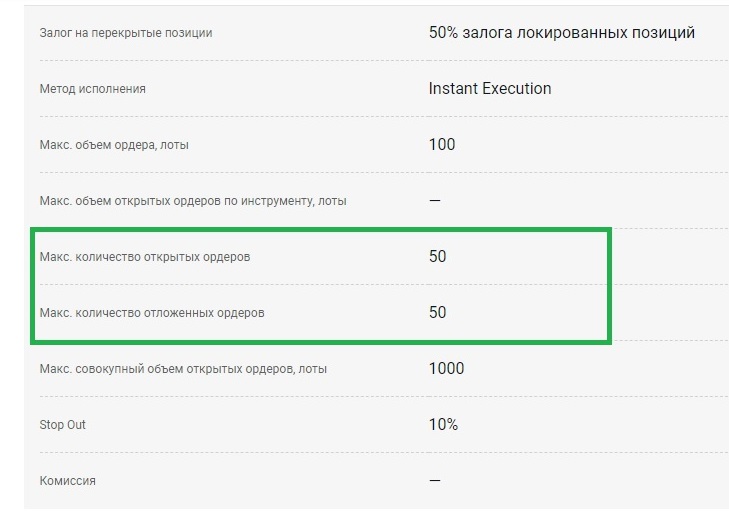Click '50% залога локированных позиций' value
The width and height of the screenshot is (729, 511).
(561, 32)
